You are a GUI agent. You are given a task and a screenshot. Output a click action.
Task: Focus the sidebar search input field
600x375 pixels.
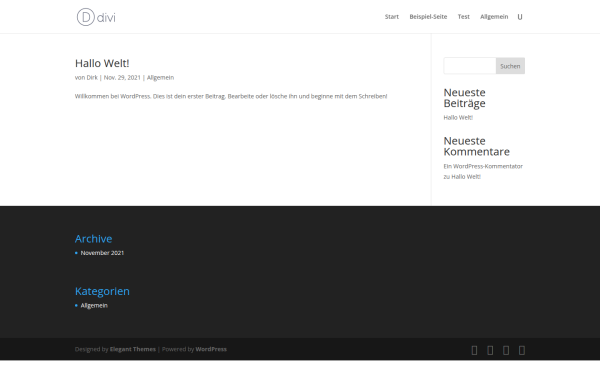point(470,66)
